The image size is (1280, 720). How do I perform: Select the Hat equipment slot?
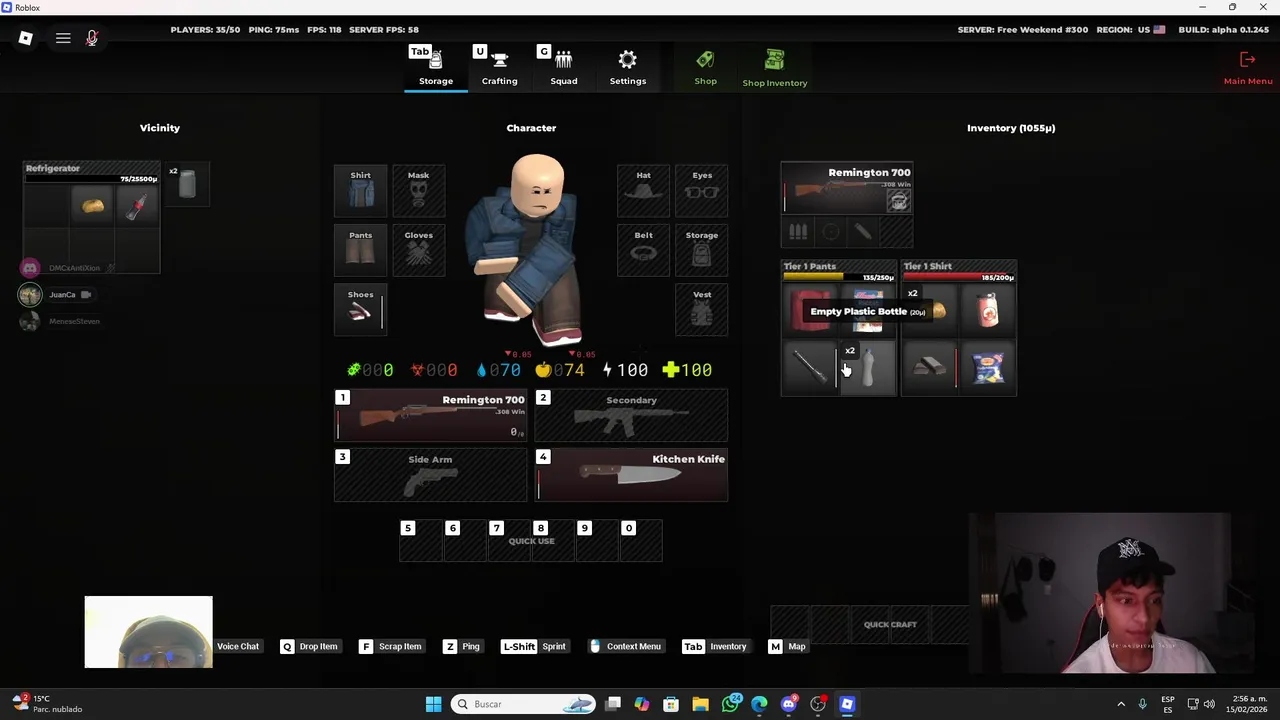643,190
